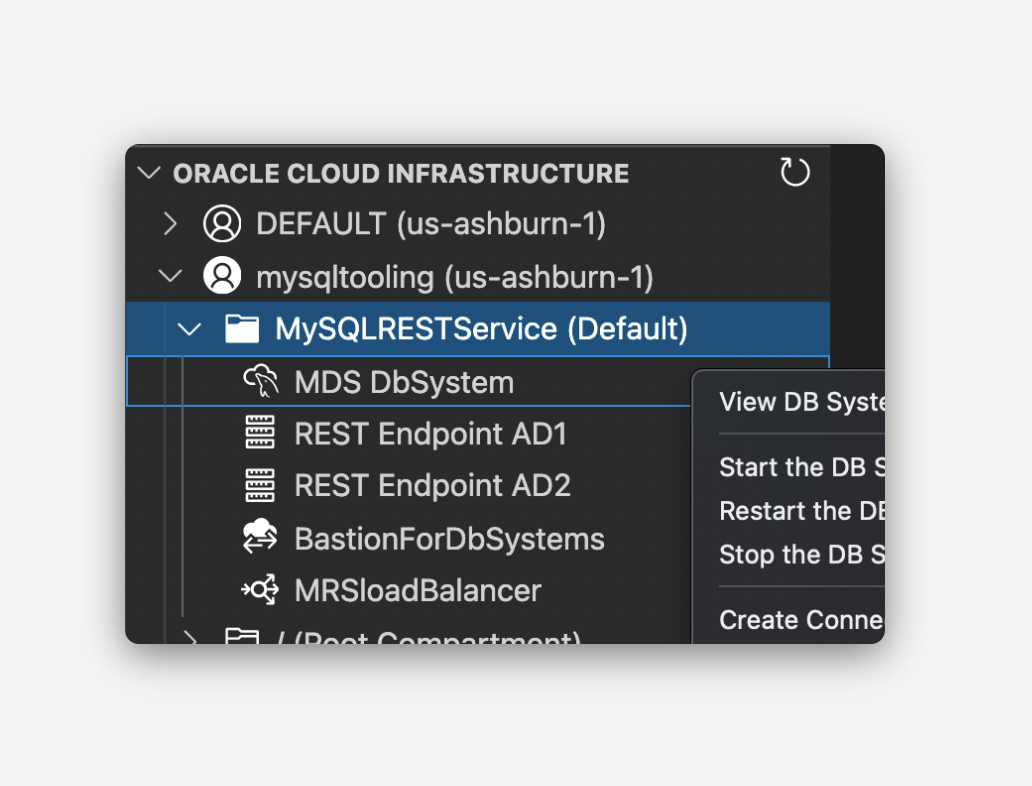
Task: Click the MySQLRESTService folder icon
Action: coord(242,328)
